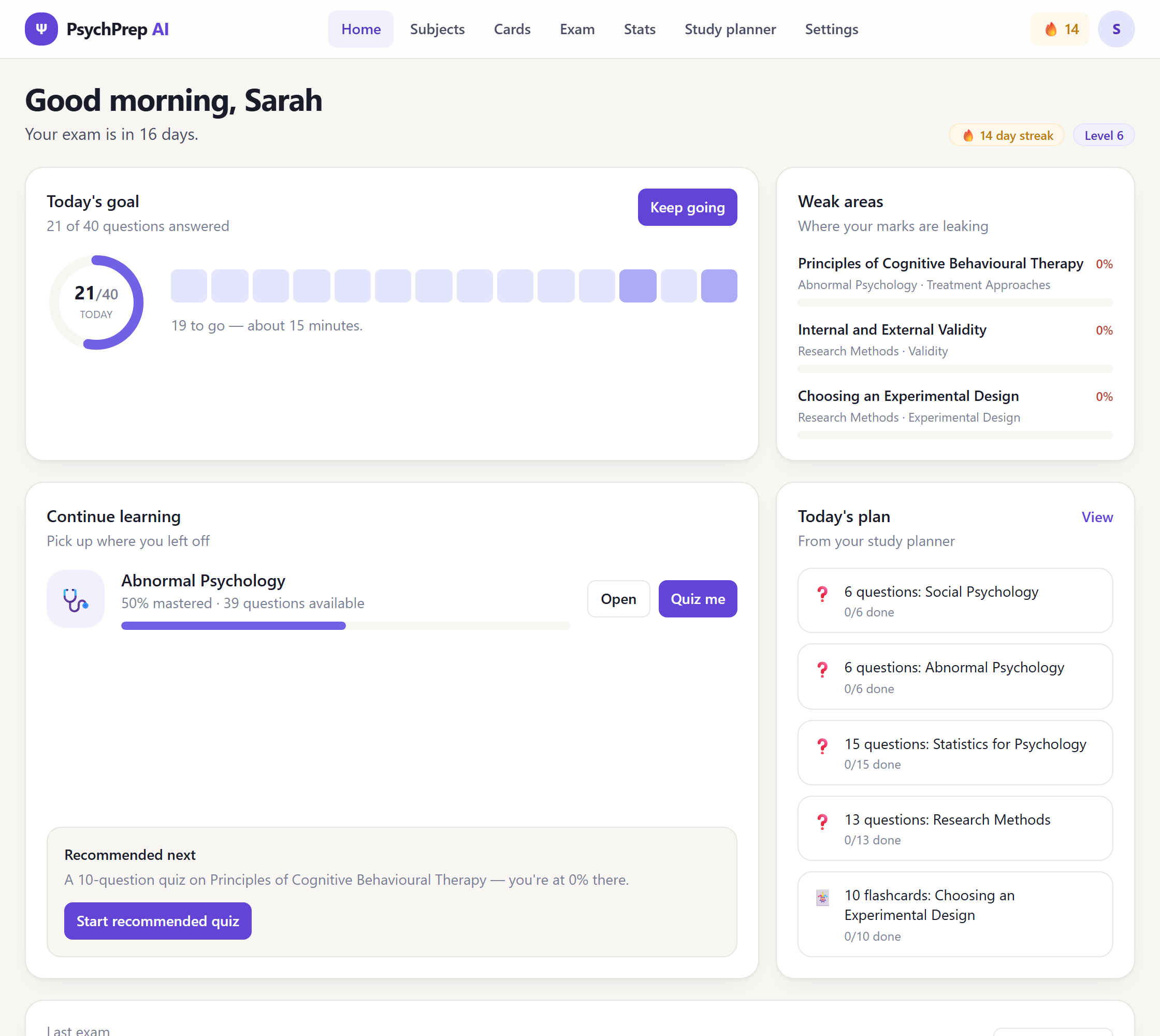Click the PsychPrep psi logo icon
Image resolution: width=1160 pixels, height=1036 pixels.
[41, 29]
